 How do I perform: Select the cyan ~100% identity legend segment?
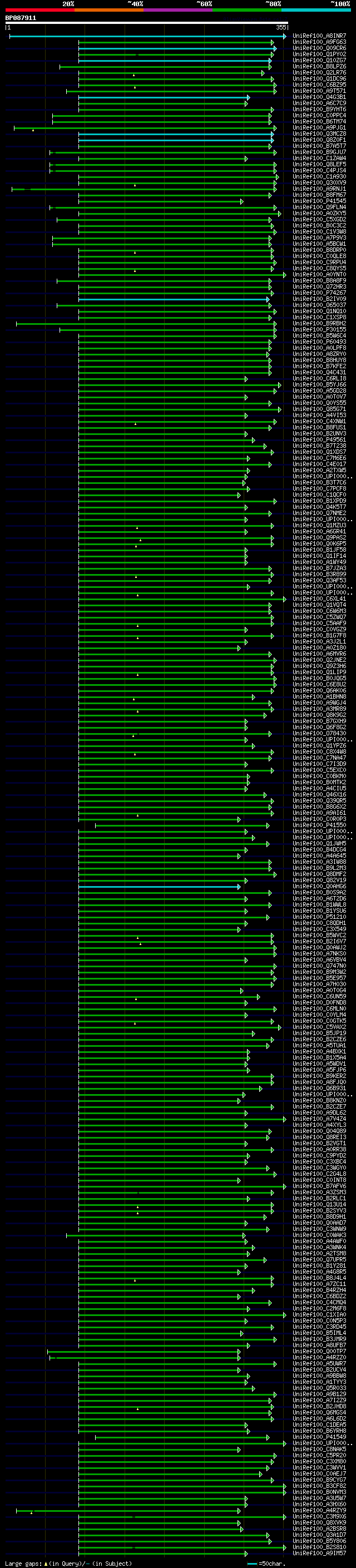click(x=317, y=10)
